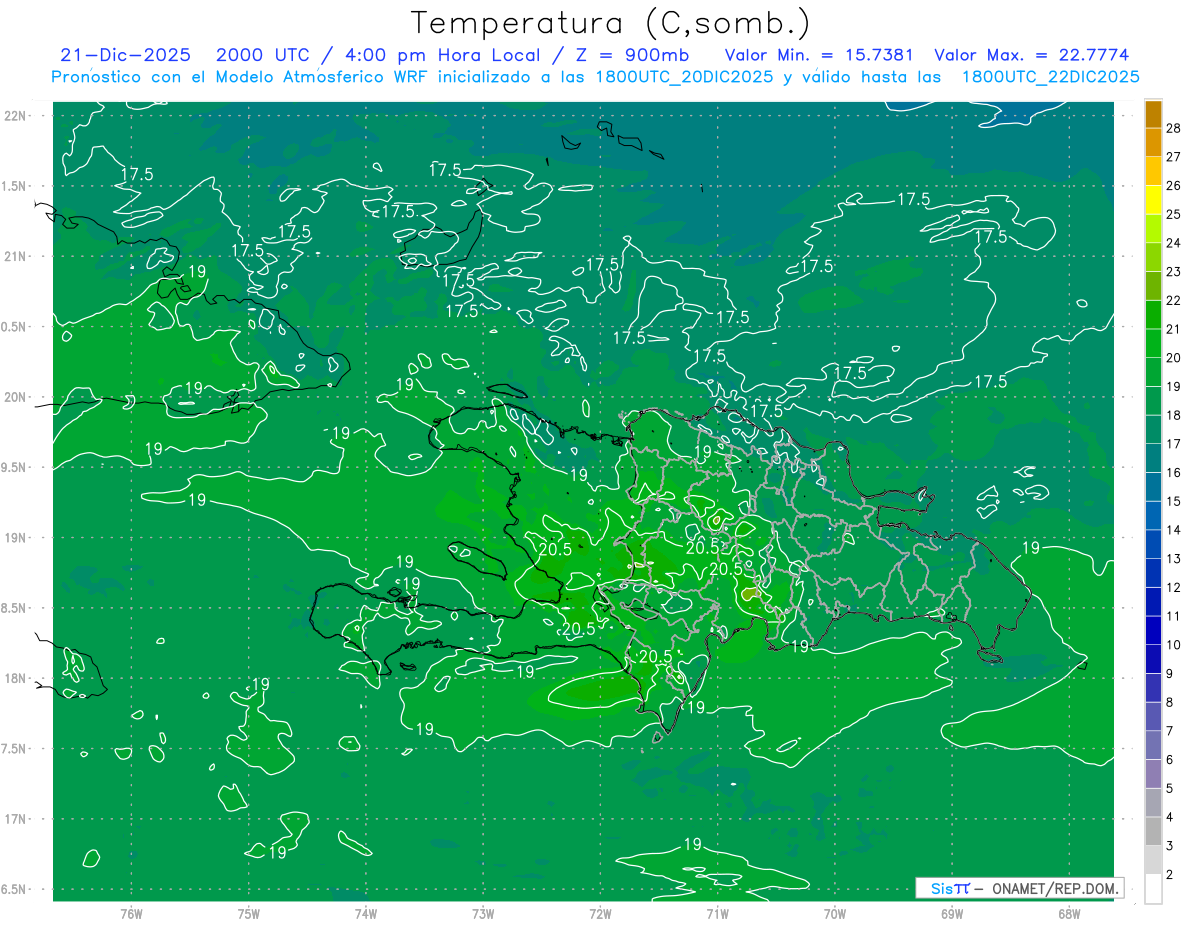Click the 22 label on the color scale
The height and width of the screenshot is (927, 1200).
point(1174,300)
